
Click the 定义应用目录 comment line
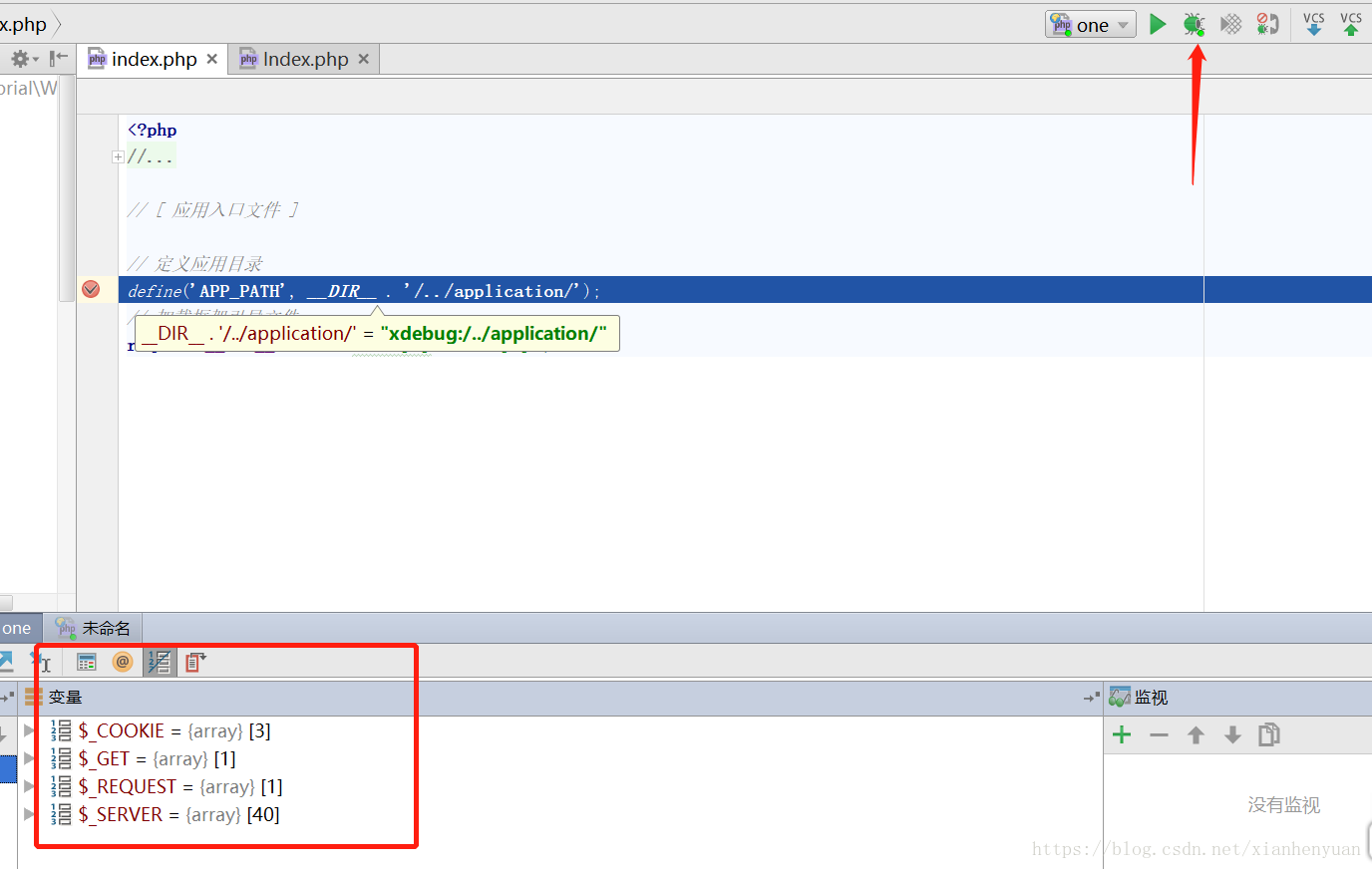(x=195, y=264)
